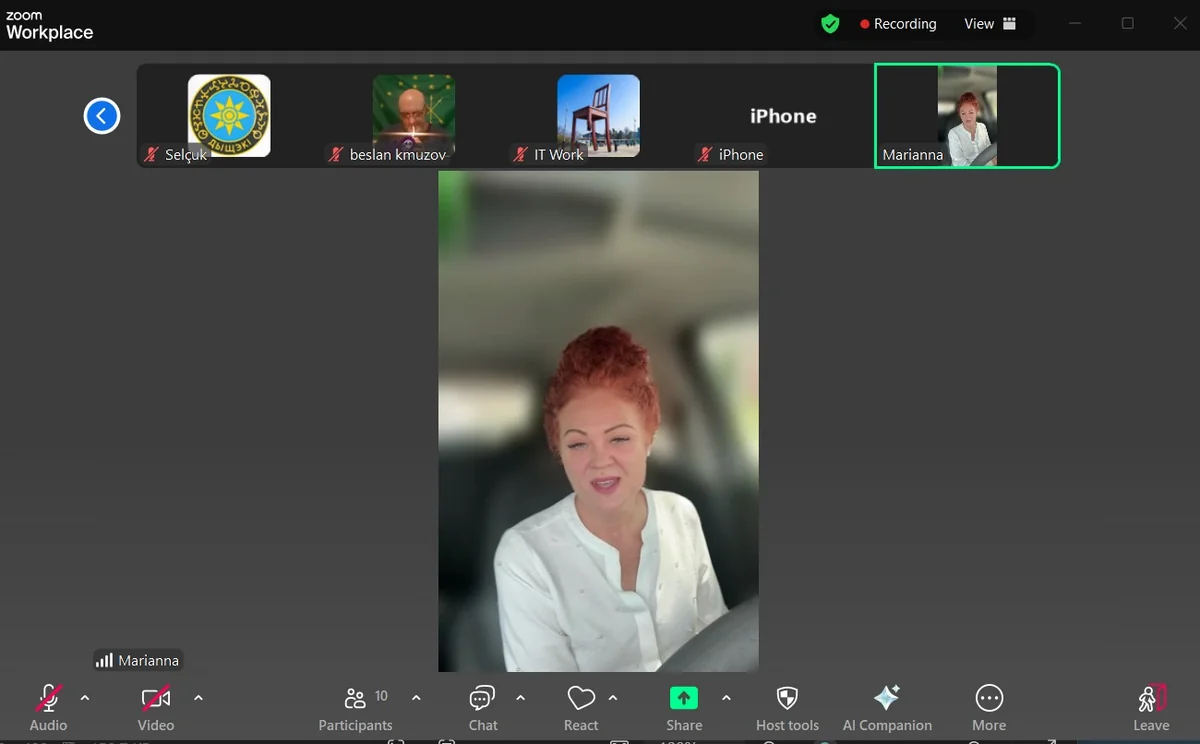This screenshot has width=1200, height=744.
Task: Select the Selçuk participant thumbnail
Action: [229, 116]
